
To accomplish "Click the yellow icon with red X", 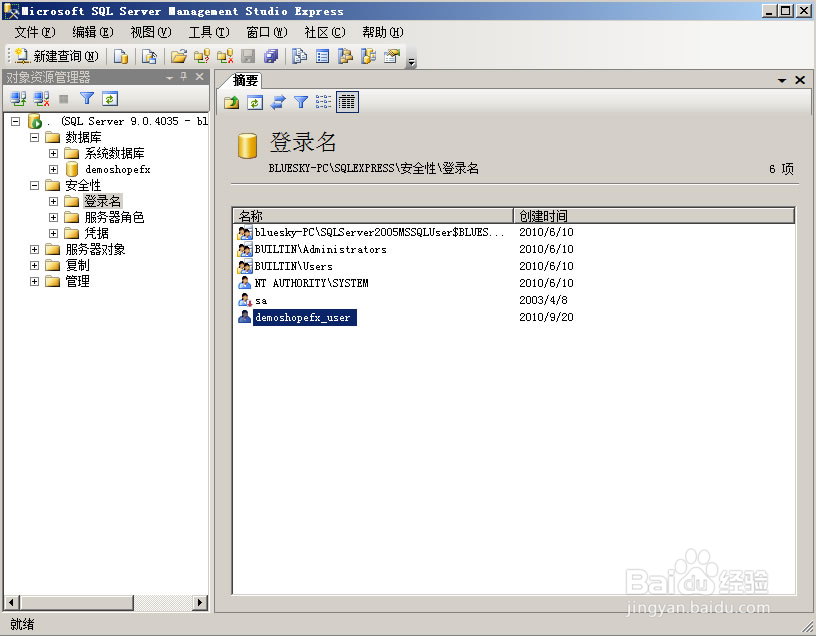I will coord(225,56).
